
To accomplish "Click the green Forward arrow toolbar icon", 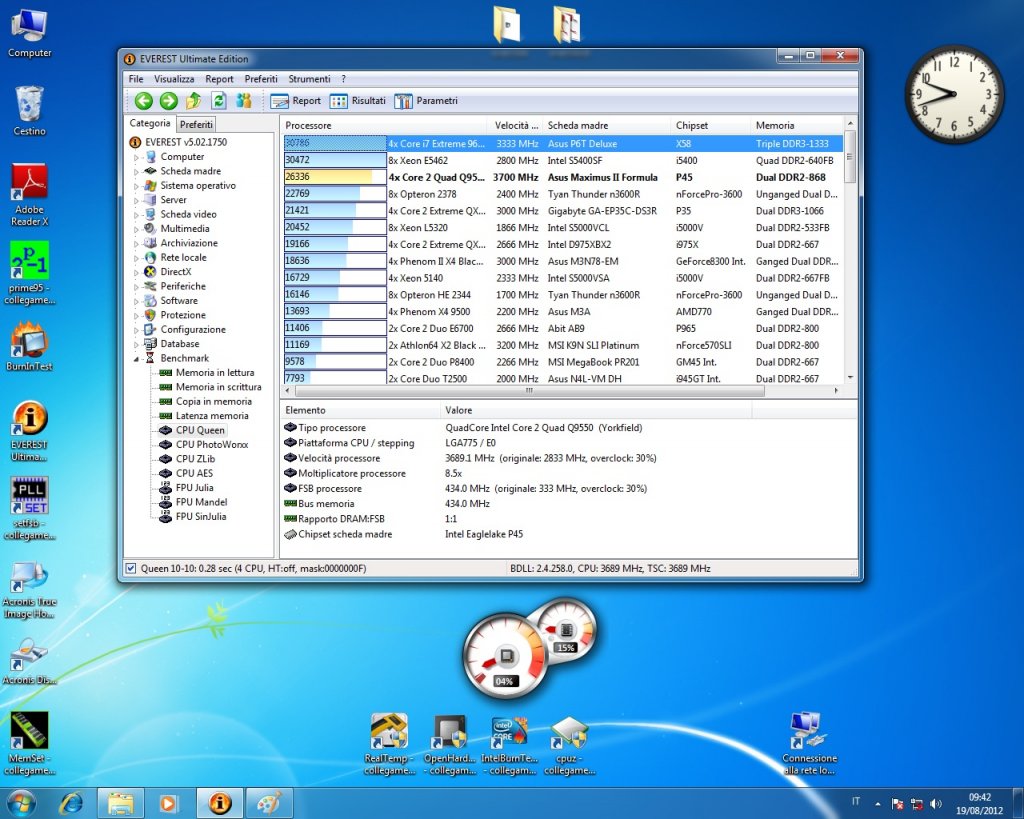I will [x=168, y=101].
